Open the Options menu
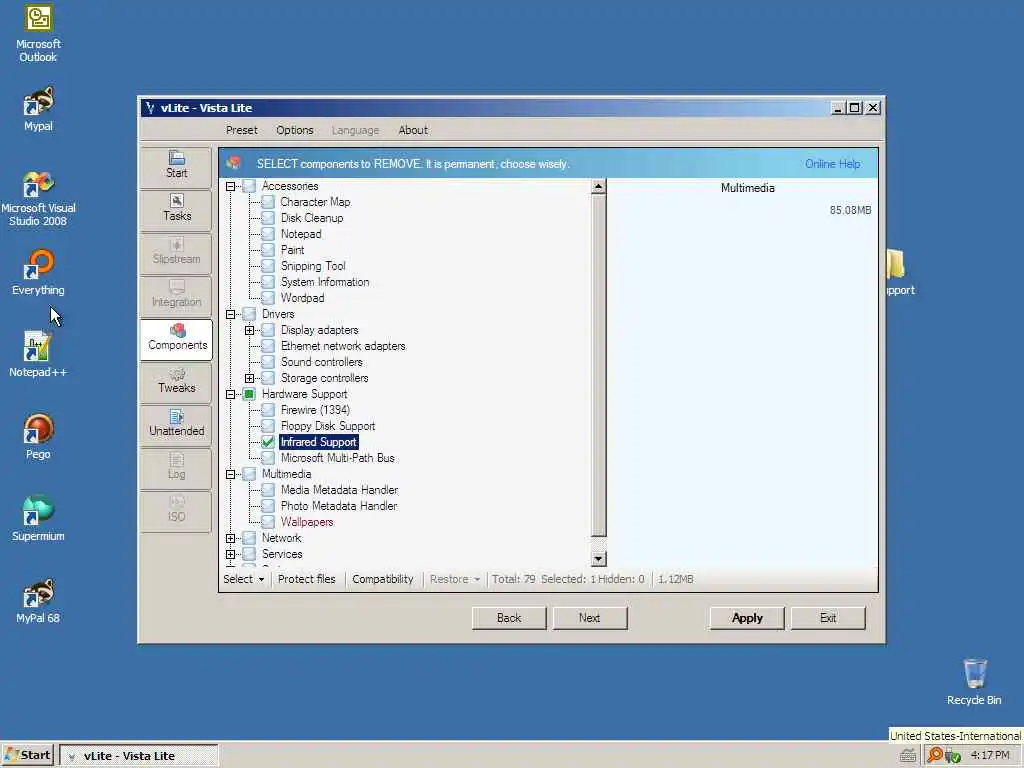The image size is (1024, 768). 295,130
